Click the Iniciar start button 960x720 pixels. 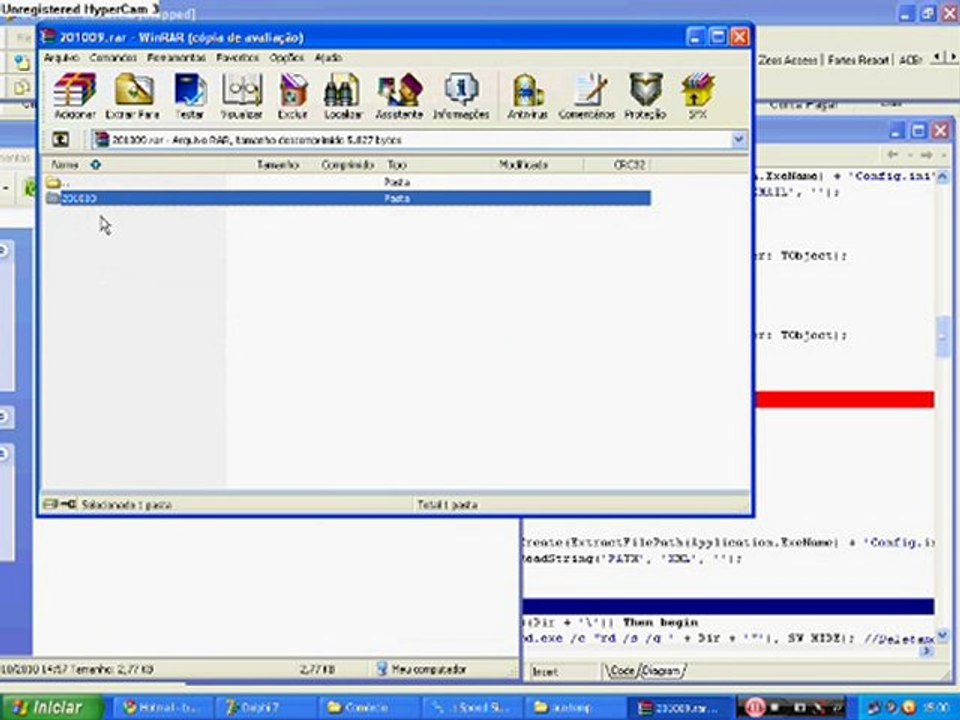pyautogui.click(x=51, y=708)
